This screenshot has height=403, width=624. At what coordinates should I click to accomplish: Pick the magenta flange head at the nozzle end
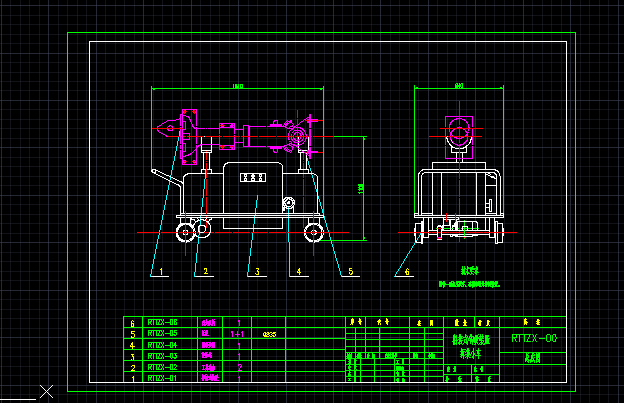189,136
